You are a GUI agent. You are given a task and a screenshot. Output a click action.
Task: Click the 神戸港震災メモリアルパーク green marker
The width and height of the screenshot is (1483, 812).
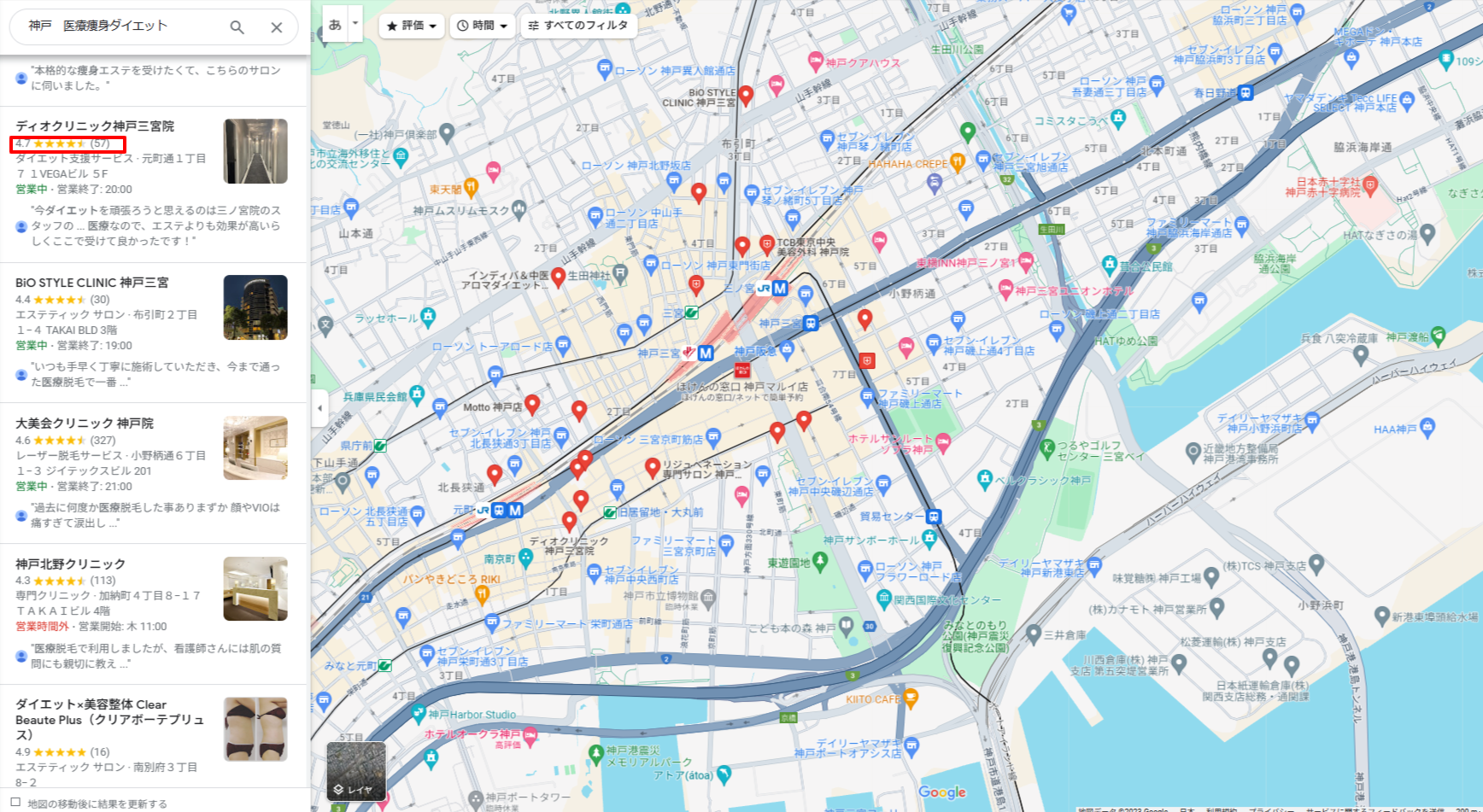pos(596,754)
